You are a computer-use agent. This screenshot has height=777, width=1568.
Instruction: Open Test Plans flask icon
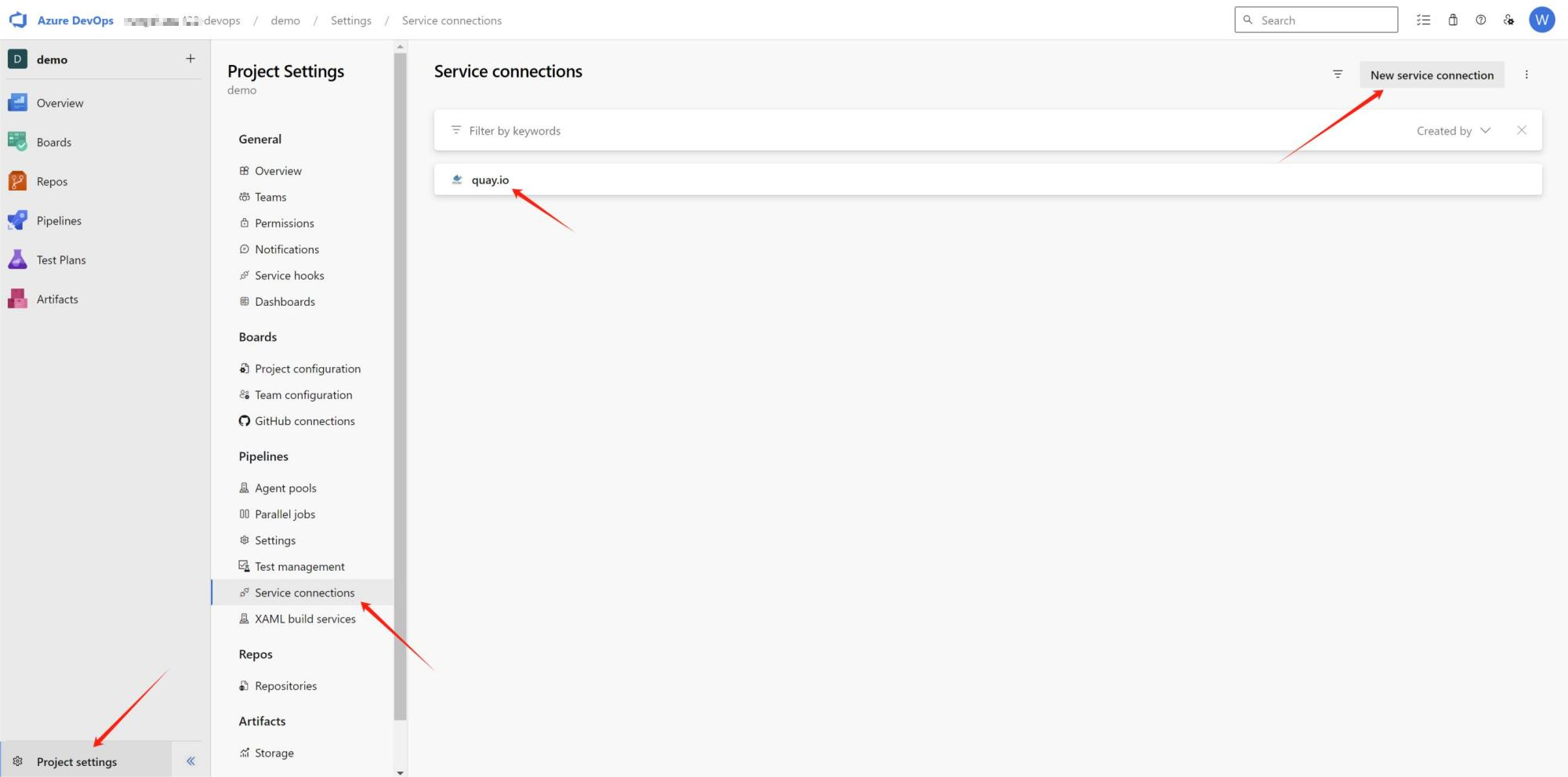click(17, 260)
